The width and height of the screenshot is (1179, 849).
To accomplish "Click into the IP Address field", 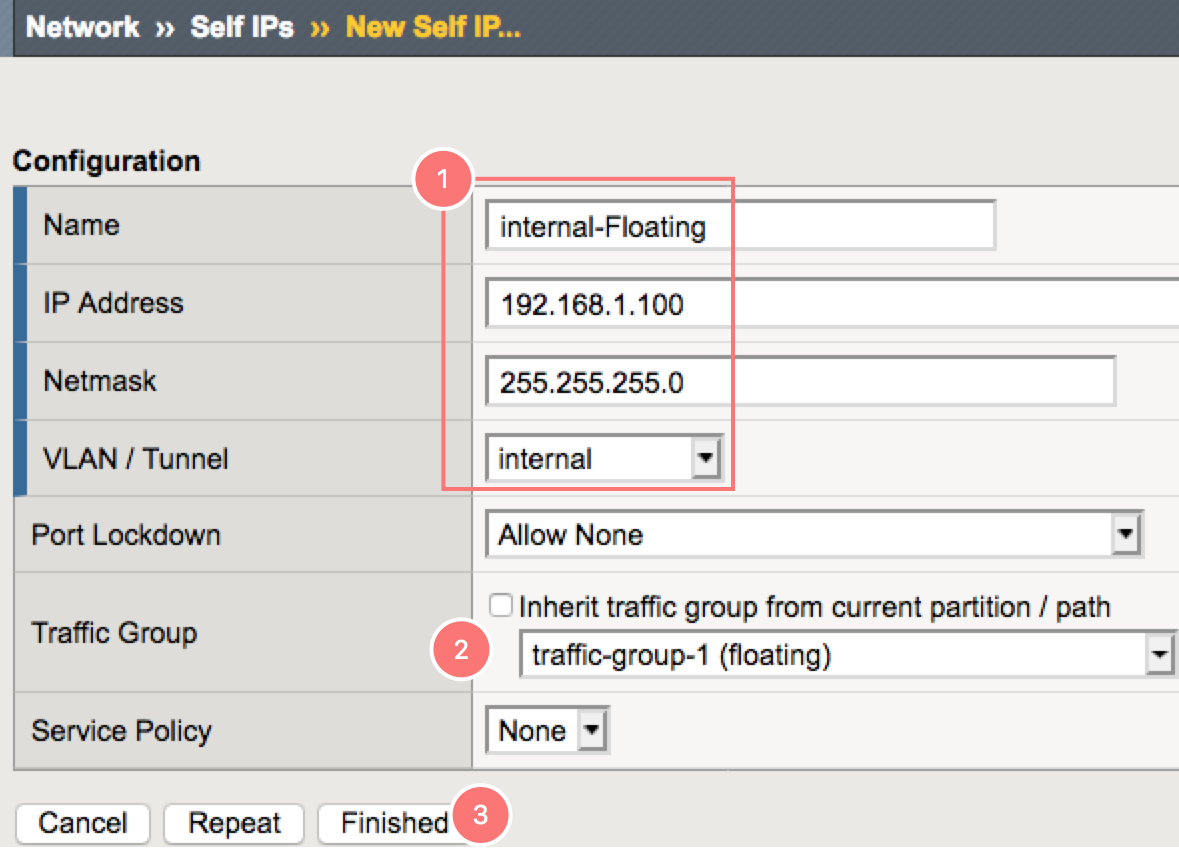I will pyautogui.click(x=830, y=304).
